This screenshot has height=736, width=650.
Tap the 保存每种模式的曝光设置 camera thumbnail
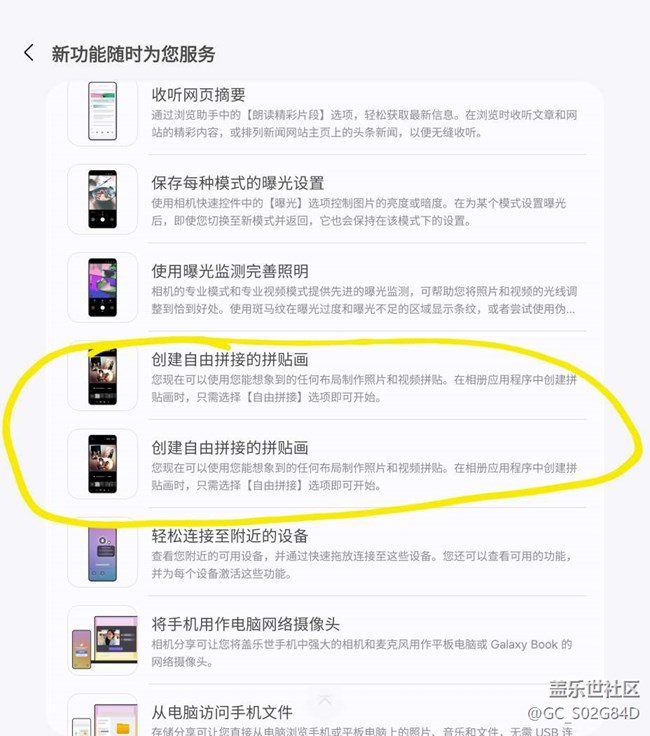102,199
